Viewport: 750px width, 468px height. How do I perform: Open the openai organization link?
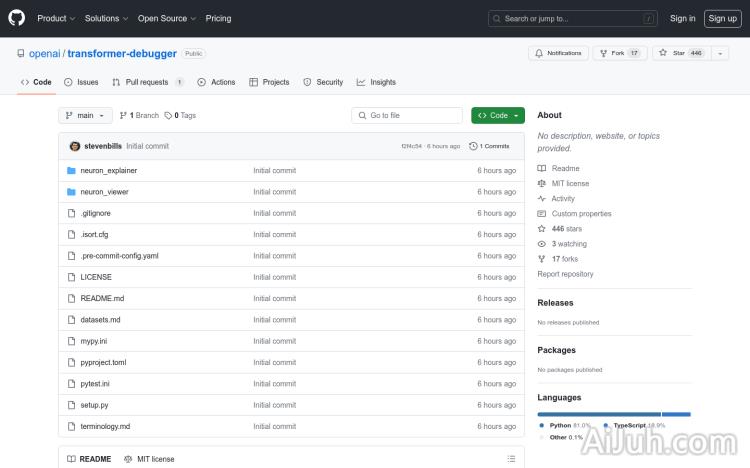(x=44, y=54)
